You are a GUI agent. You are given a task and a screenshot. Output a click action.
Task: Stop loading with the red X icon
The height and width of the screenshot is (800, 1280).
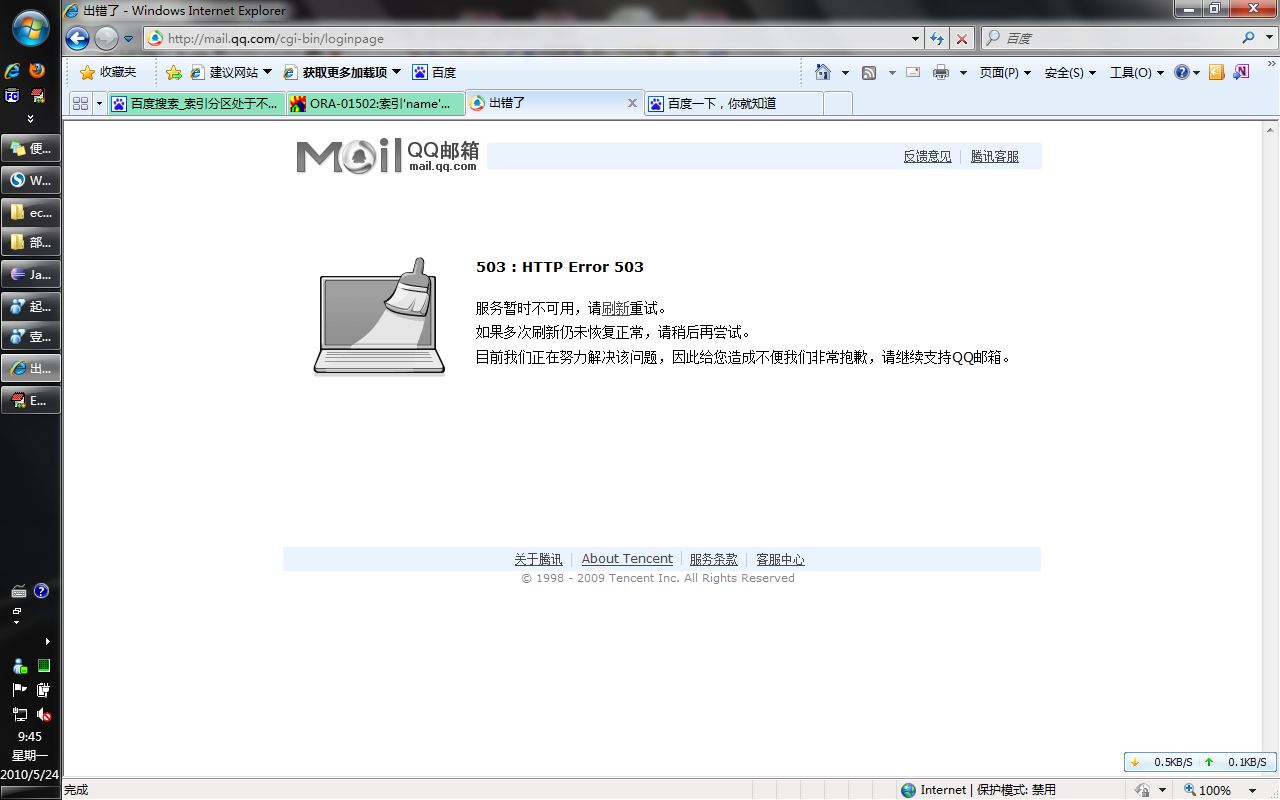(x=962, y=38)
